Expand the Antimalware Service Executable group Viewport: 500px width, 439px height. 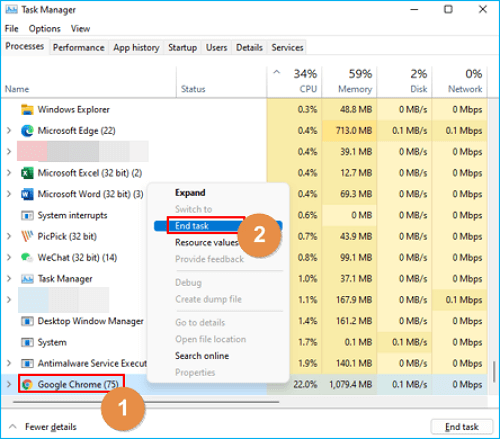click(9, 363)
